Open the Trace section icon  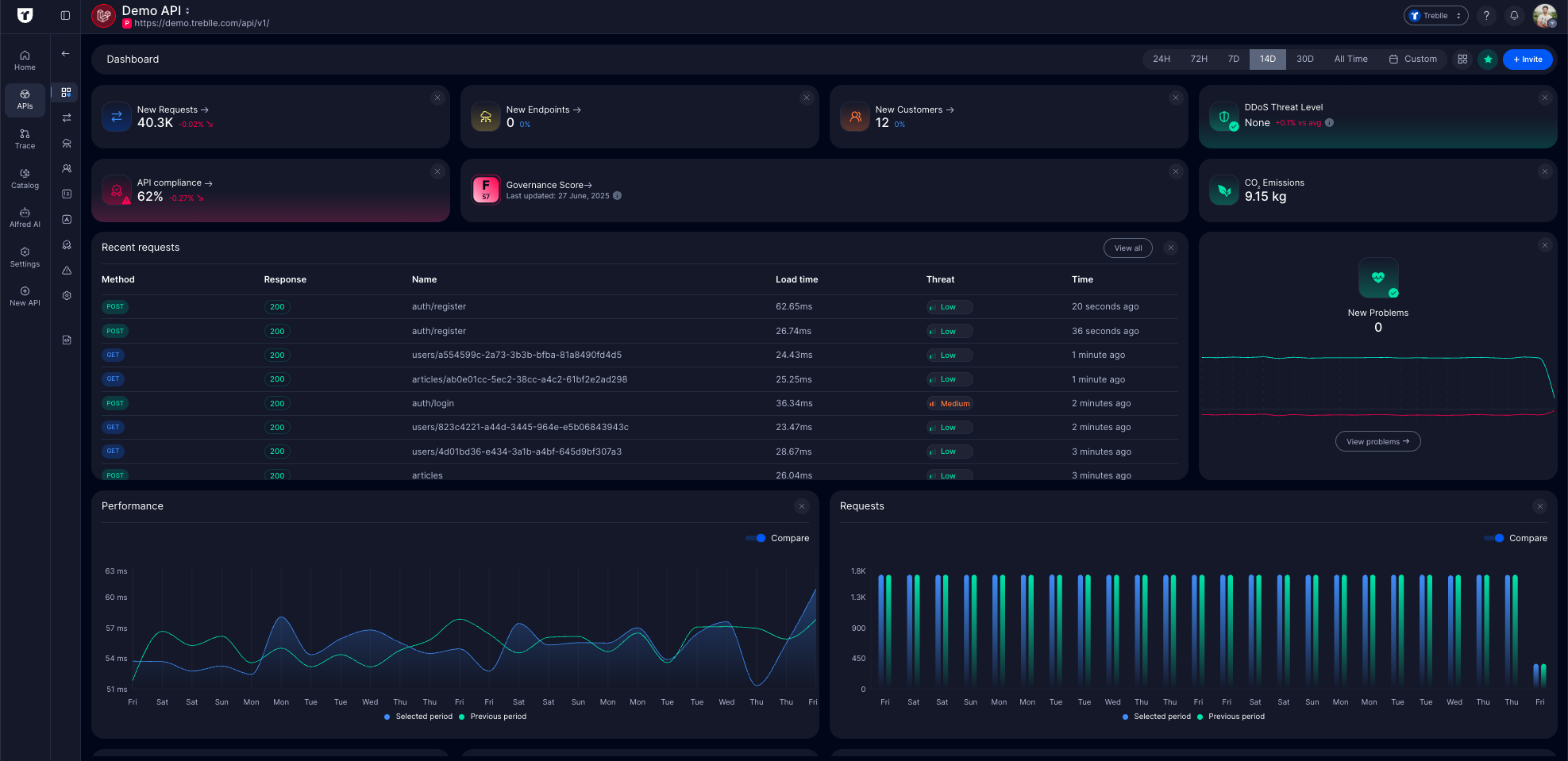(x=25, y=138)
